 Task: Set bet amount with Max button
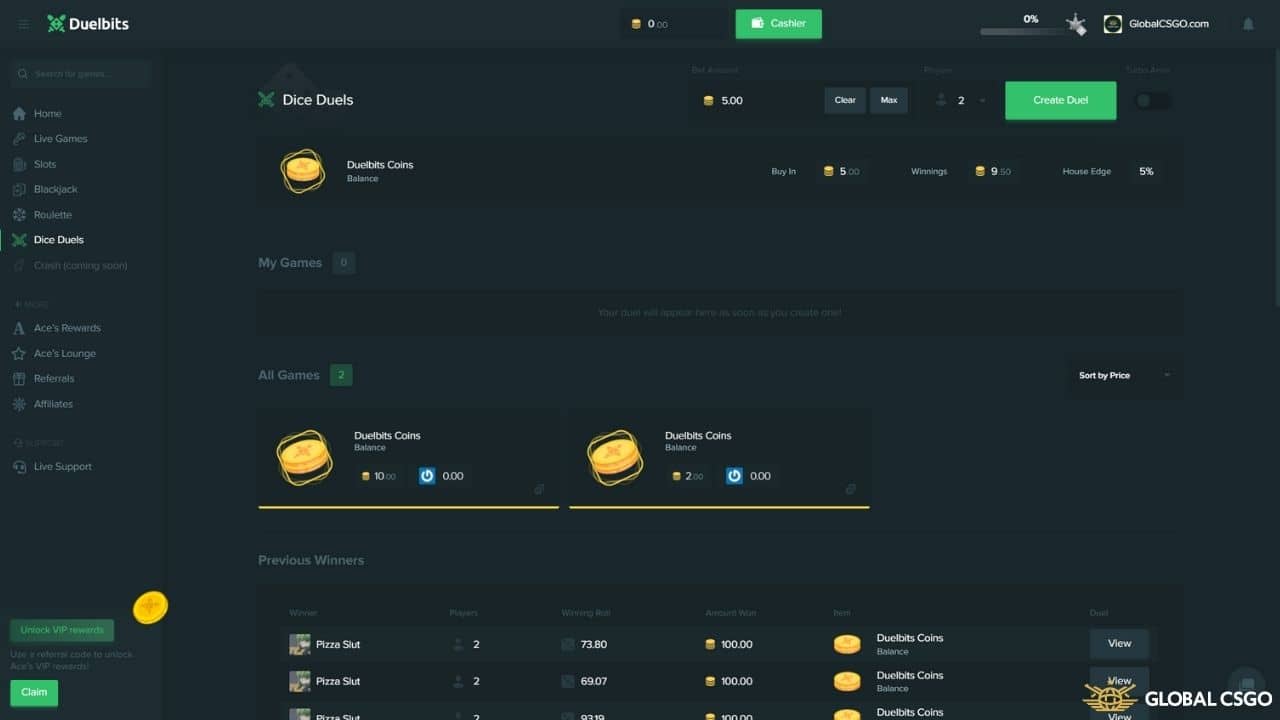[889, 100]
